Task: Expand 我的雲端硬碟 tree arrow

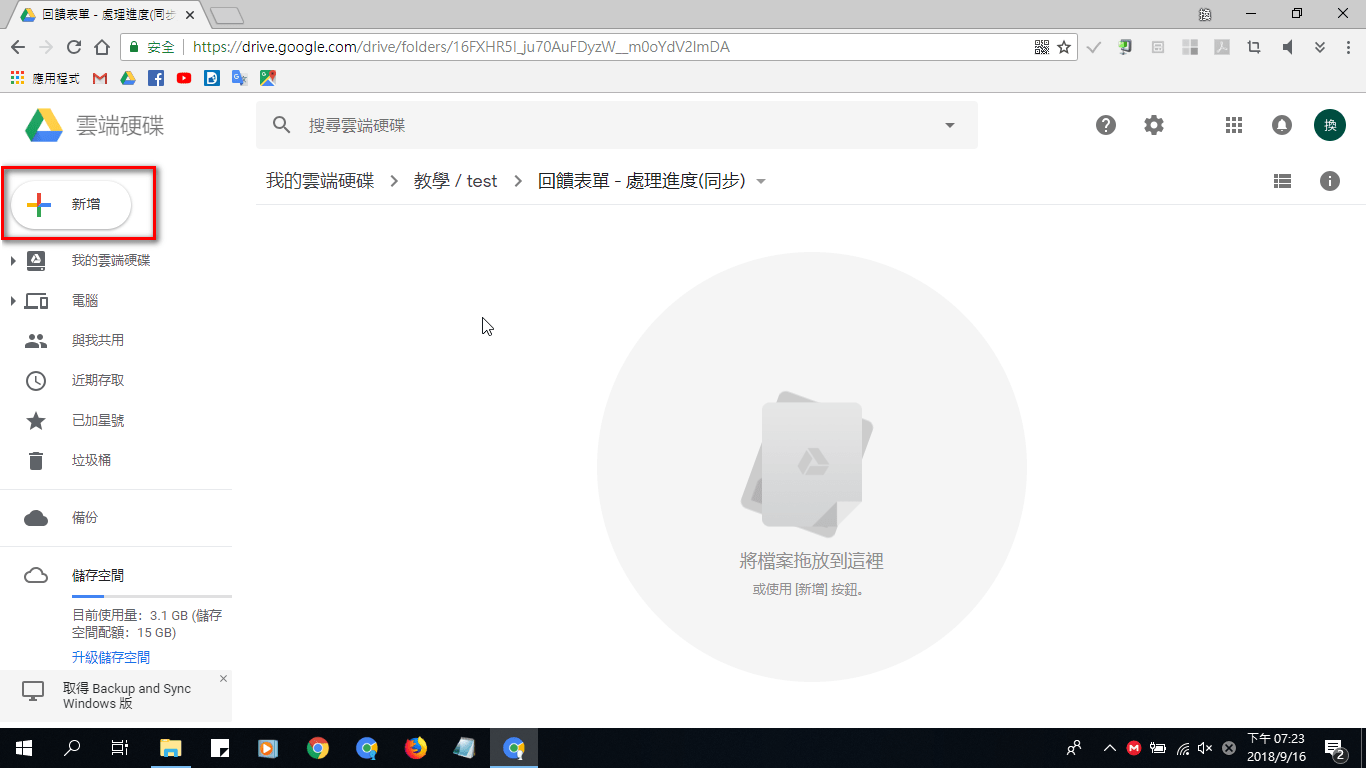Action: [x=13, y=261]
